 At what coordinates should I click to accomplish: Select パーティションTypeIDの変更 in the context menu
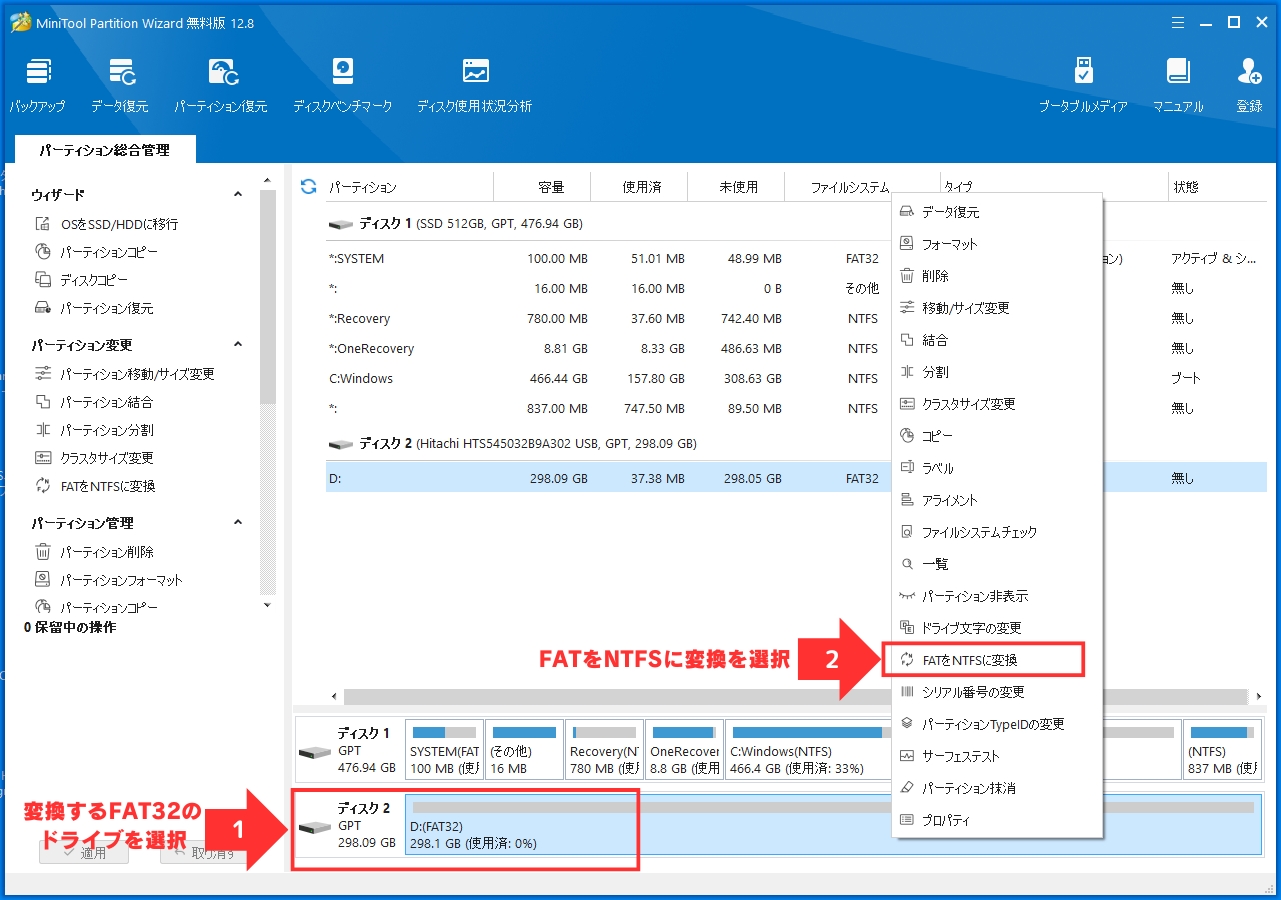coord(997,724)
